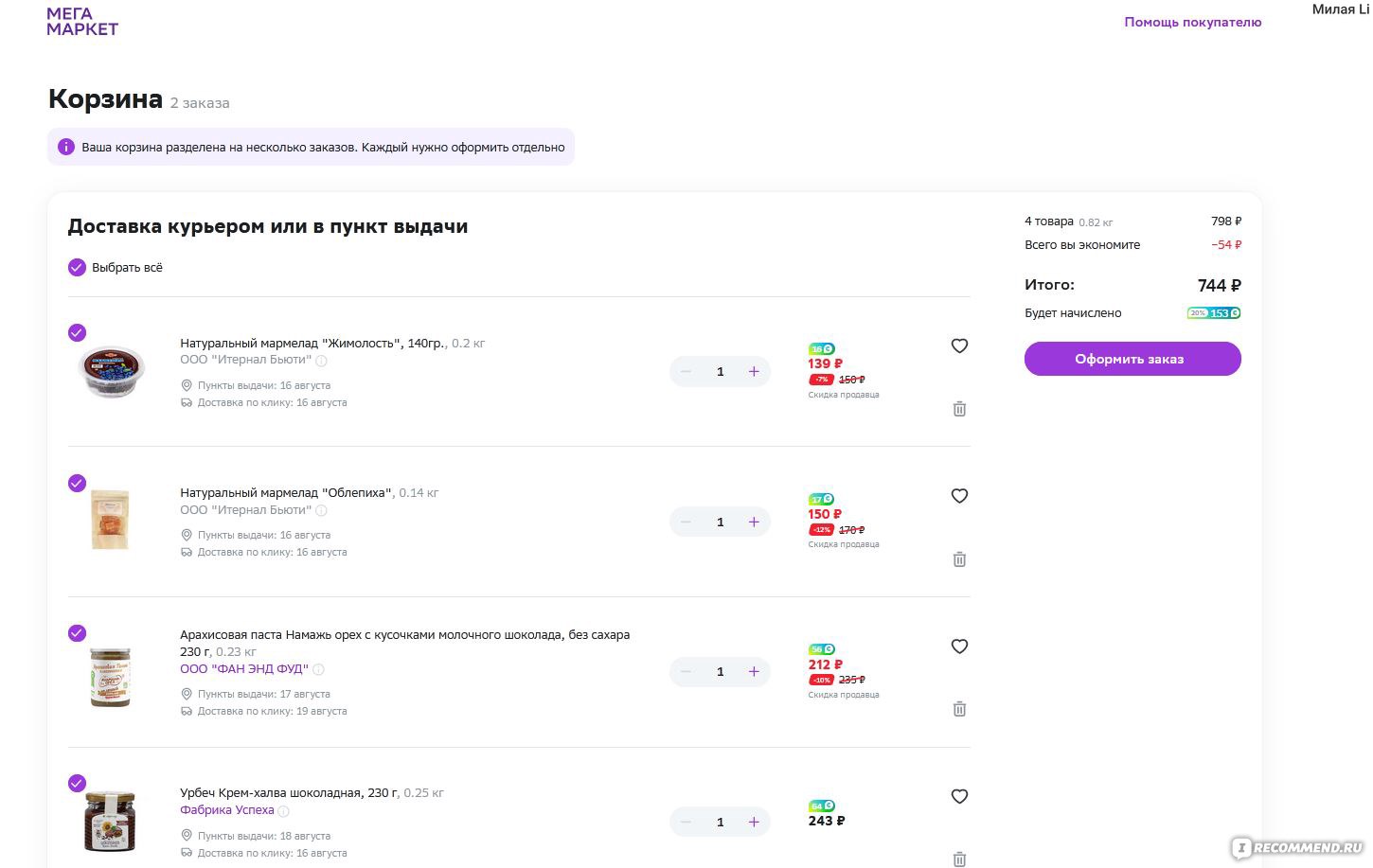This screenshot has width=1373, height=868.
Task: Open Помощь покупателю link
Action: (1192, 22)
